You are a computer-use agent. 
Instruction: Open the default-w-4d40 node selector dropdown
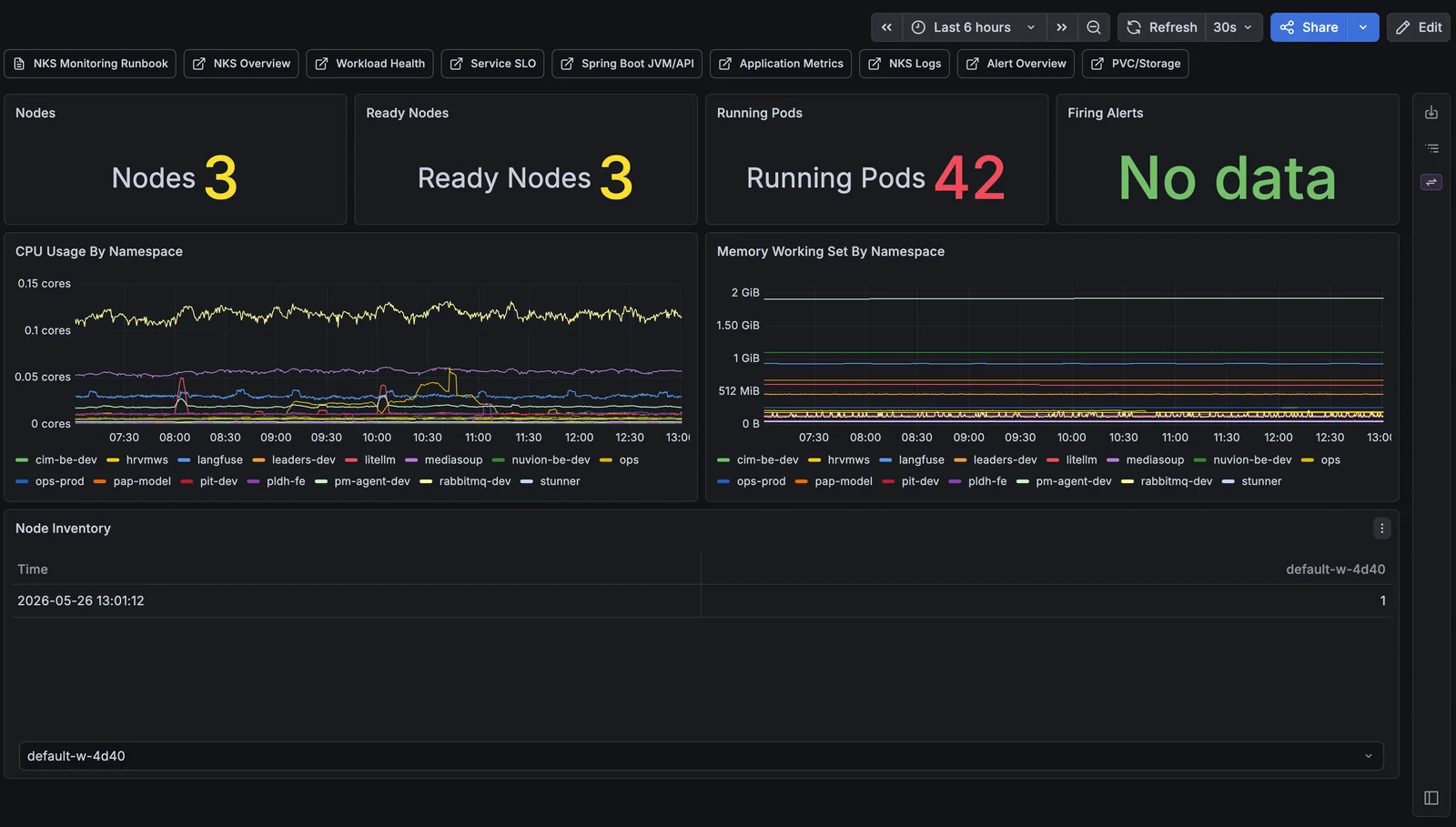tap(701, 756)
